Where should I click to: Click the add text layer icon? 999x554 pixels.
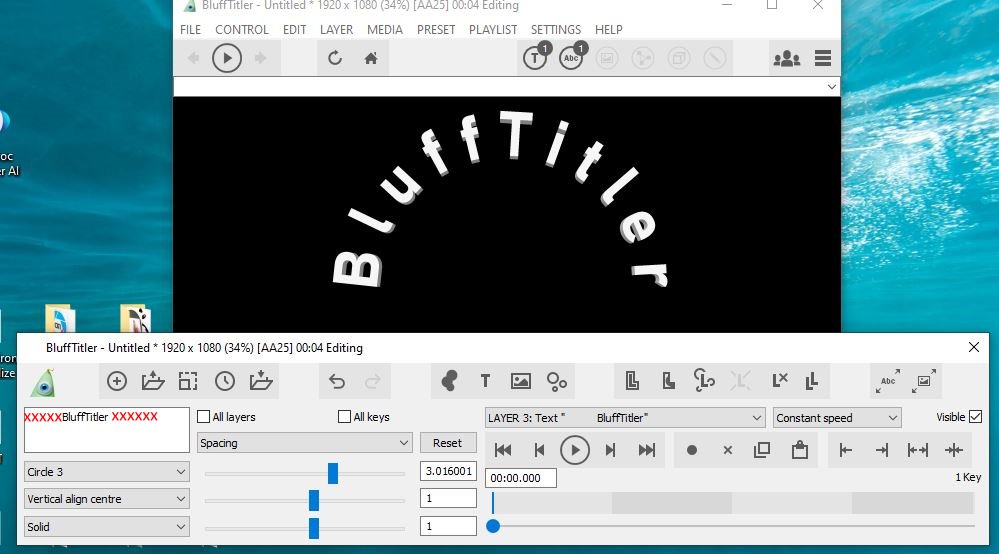point(485,381)
